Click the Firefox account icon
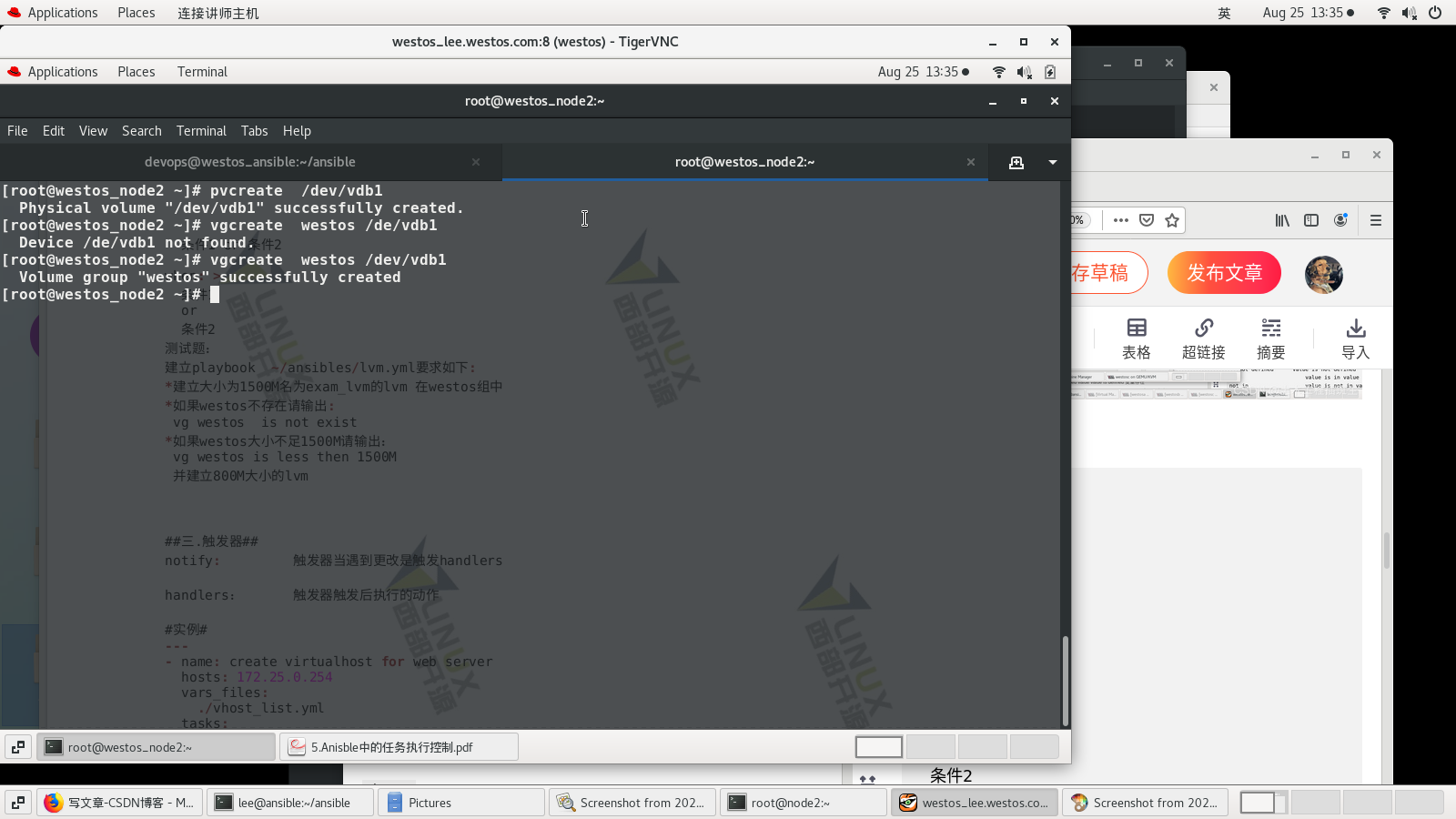Image resolution: width=1456 pixels, height=819 pixels. click(x=1340, y=220)
